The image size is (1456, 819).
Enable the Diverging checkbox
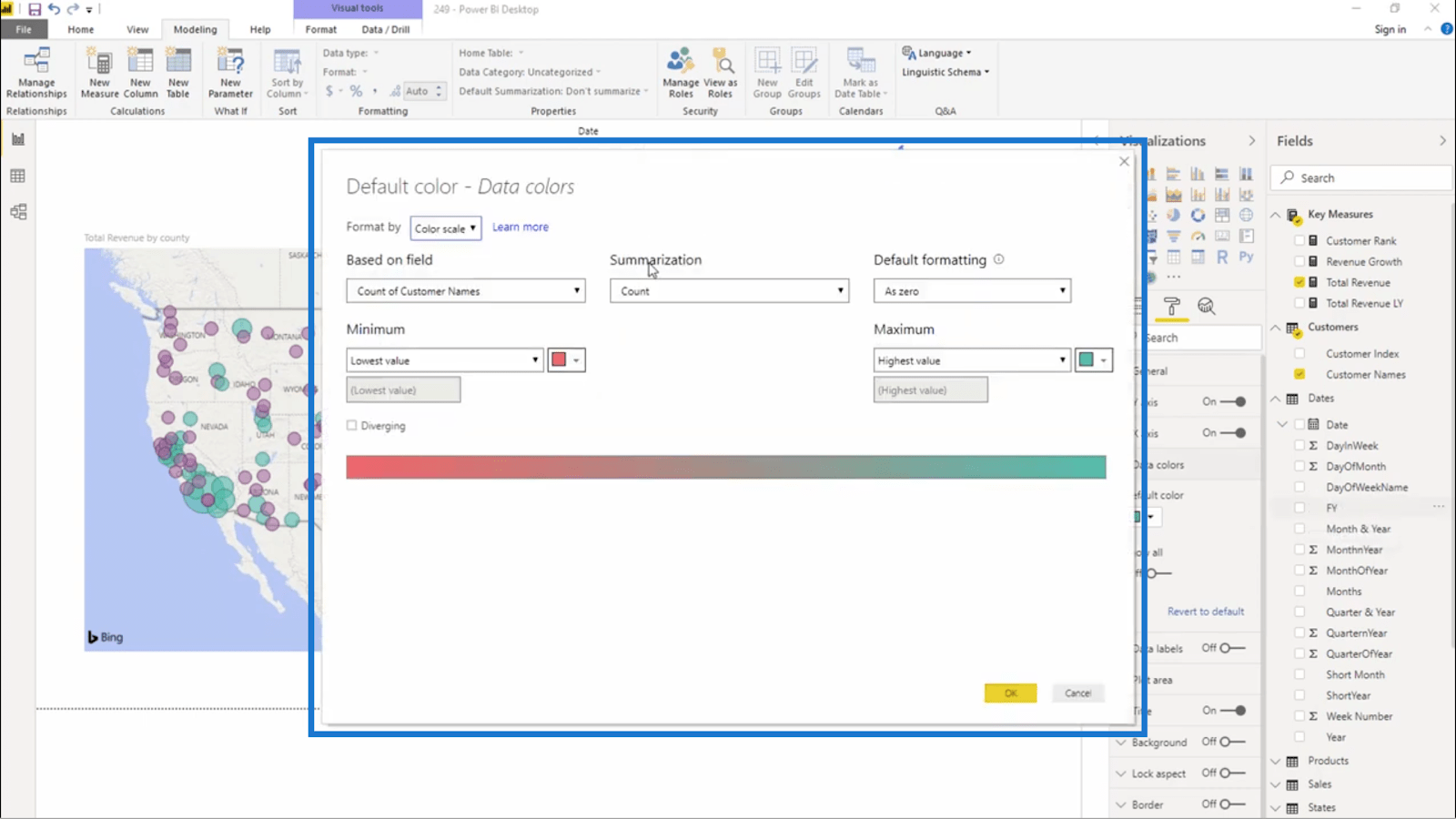pyautogui.click(x=351, y=425)
